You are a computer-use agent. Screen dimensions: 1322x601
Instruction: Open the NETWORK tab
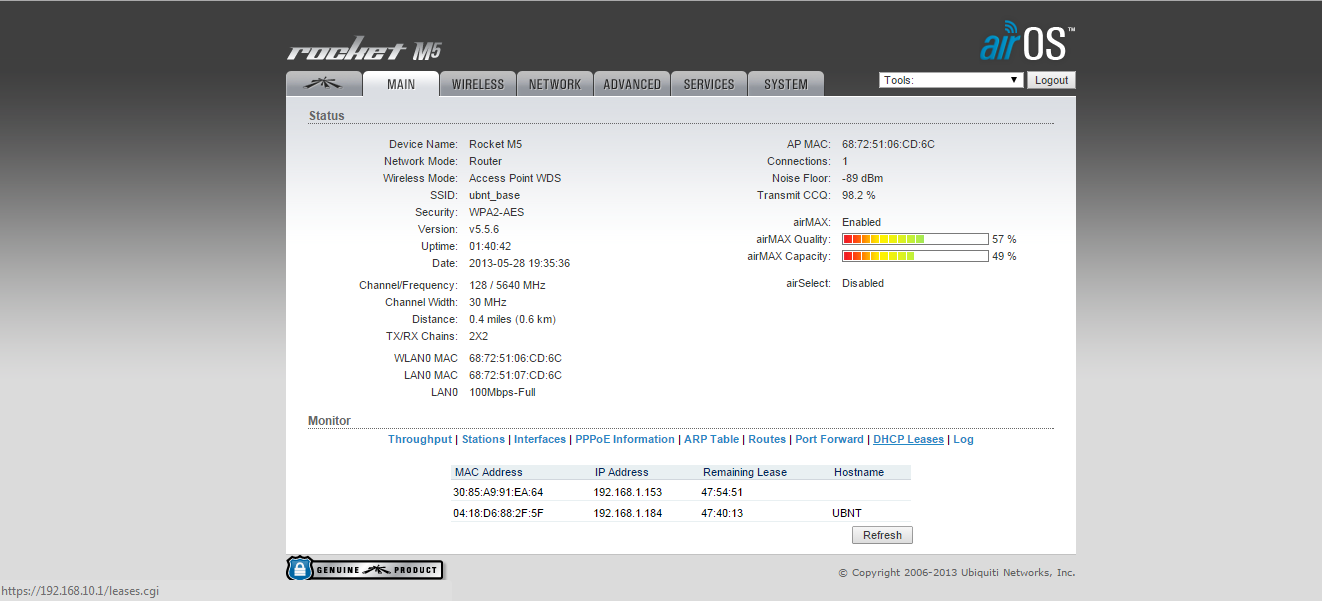click(555, 84)
